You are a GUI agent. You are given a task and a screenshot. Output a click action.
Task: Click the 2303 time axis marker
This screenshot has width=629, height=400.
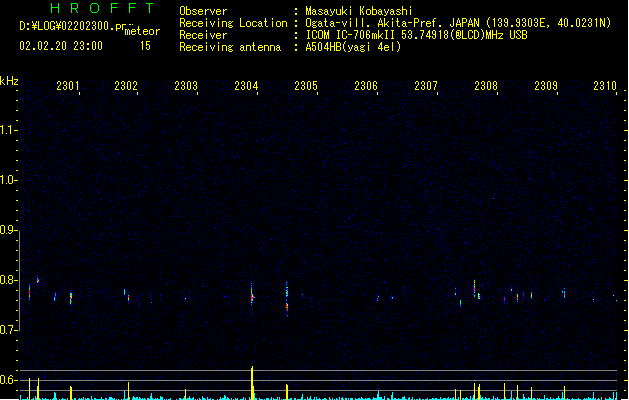click(x=186, y=86)
